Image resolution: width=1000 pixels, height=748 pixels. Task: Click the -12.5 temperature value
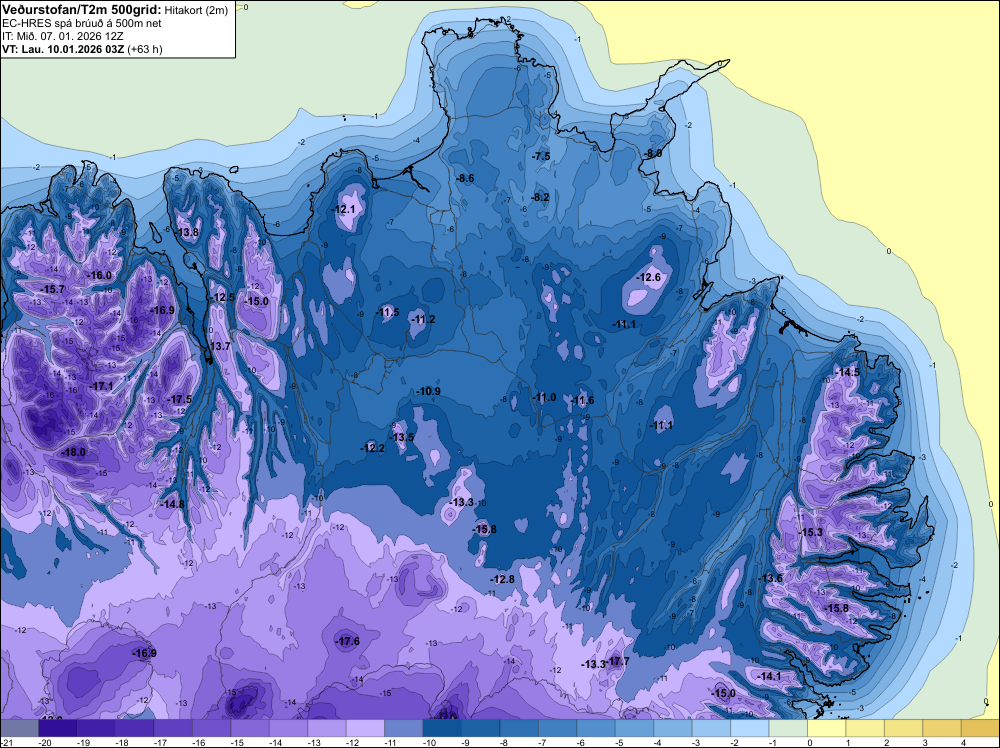coord(223,297)
